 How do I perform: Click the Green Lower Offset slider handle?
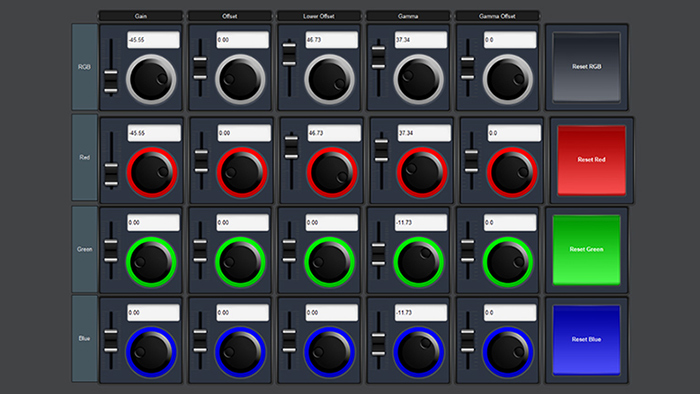[289, 251]
